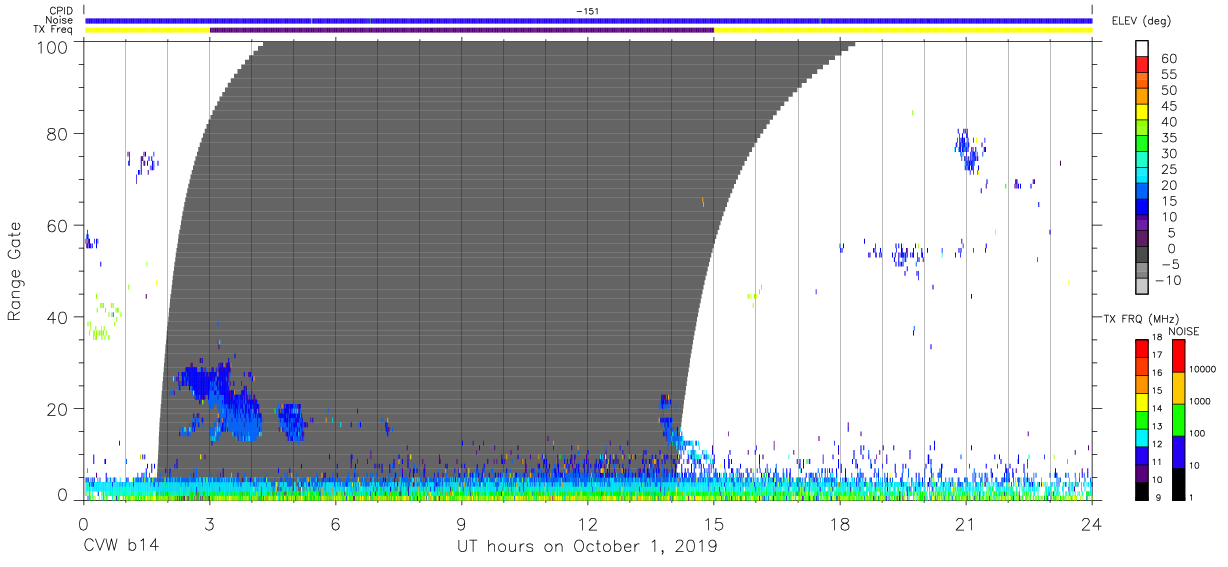The width and height of the screenshot is (1228, 567).
Task: Click the green segment of the NOISE color bar
Action: (1178, 419)
